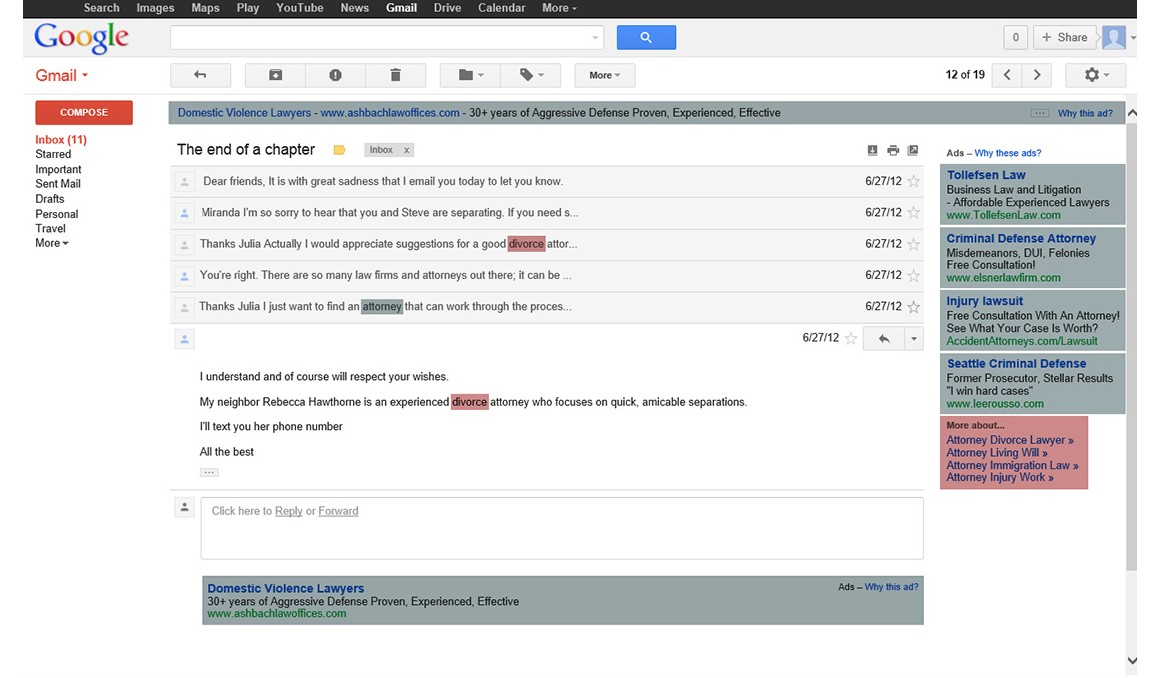Screen dimensions: 1160x678
Task: Open the Tollefsen Law ad link
Action: (986, 175)
